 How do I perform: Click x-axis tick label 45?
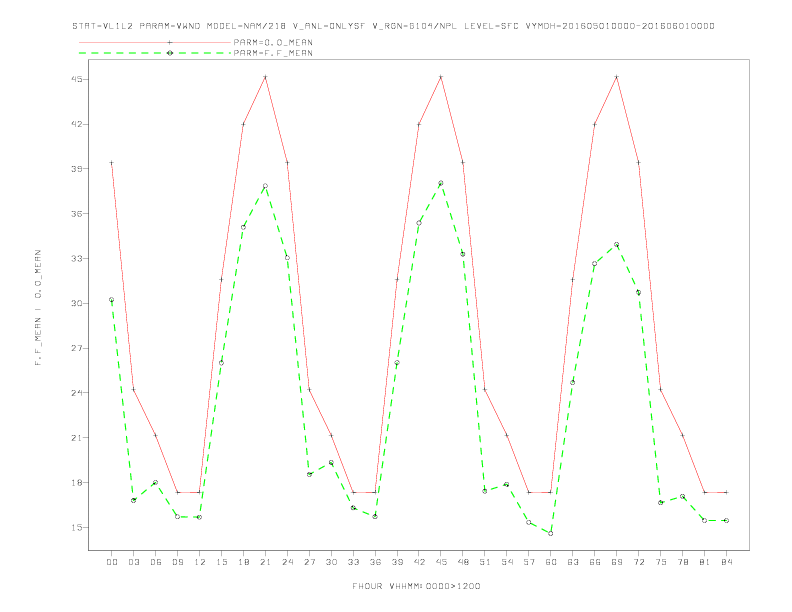[x=441, y=562]
